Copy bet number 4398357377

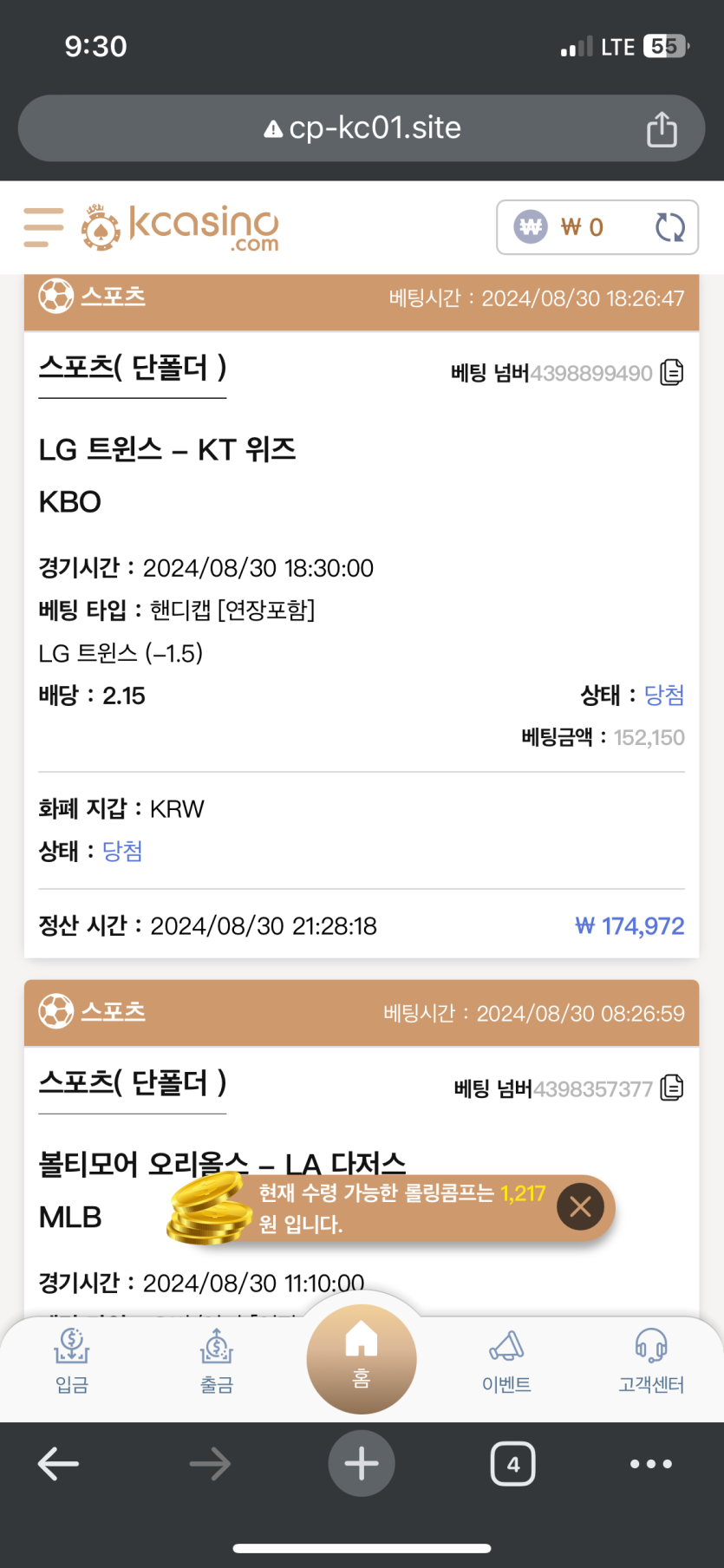click(x=672, y=1088)
